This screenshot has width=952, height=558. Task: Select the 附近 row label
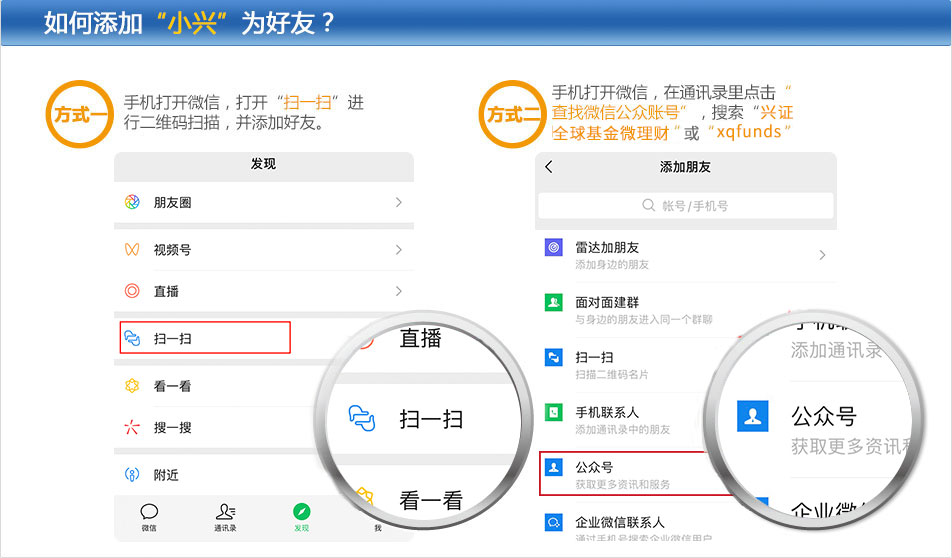166,475
